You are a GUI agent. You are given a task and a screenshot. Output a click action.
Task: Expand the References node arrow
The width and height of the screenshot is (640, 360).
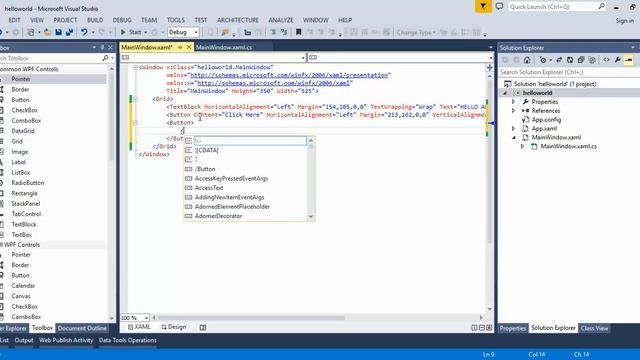coord(513,111)
